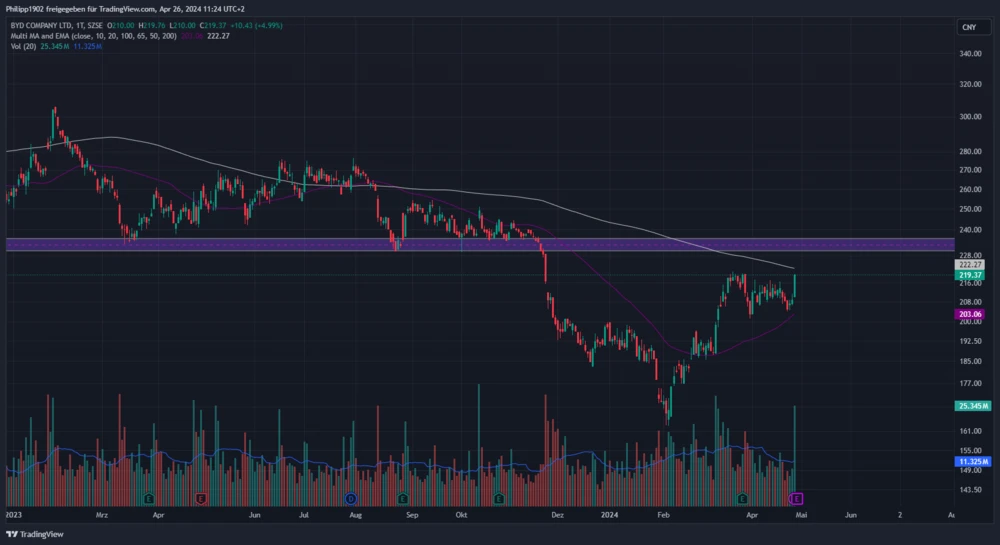Click the purple 203.06 moving average label
Screen dimensions: 1000x545
click(x=971, y=314)
